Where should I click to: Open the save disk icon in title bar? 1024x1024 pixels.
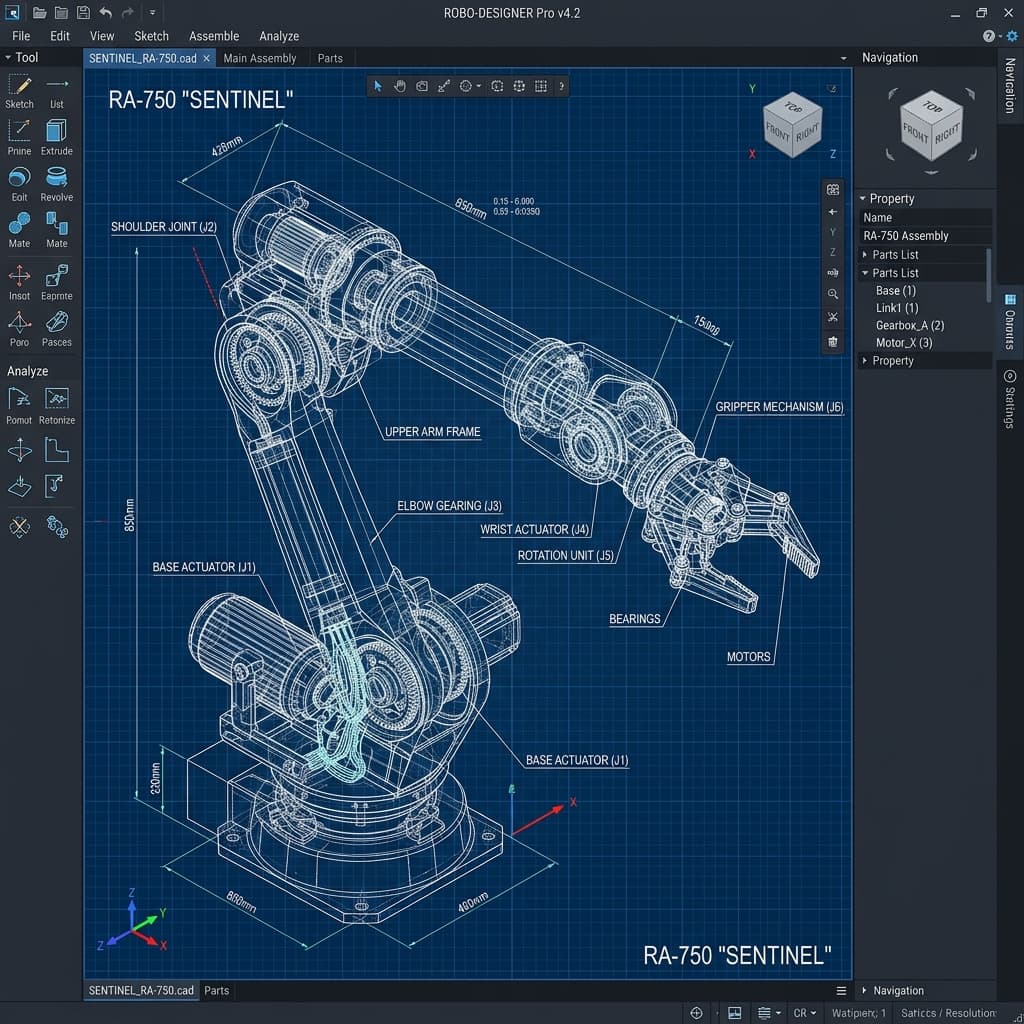pyautogui.click(x=83, y=12)
